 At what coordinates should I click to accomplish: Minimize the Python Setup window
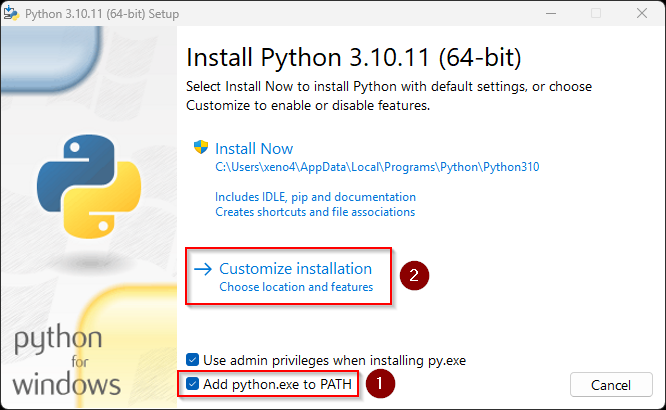point(551,14)
